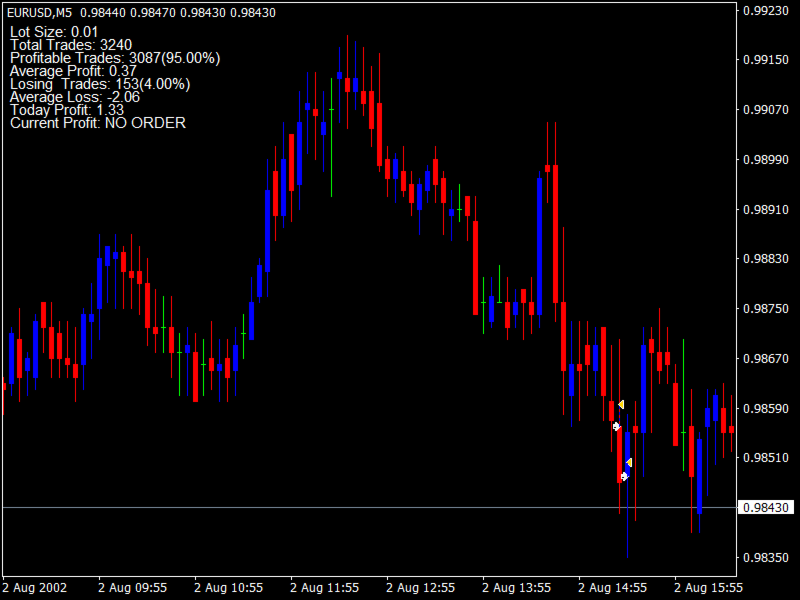The height and width of the screenshot is (600, 800).
Task: Select the lower yellow trade-close arrow
Action: point(629,462)
